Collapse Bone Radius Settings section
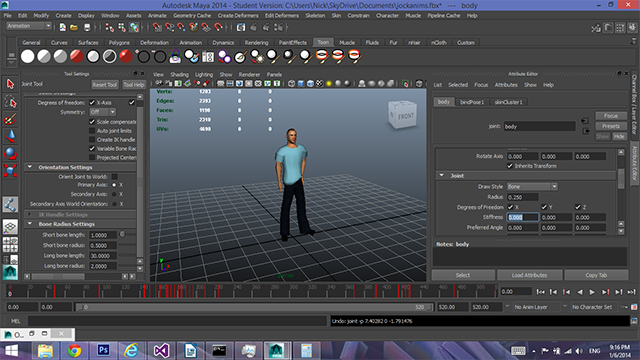The height and width of the screenshot is (360, 640). (30, 224)
